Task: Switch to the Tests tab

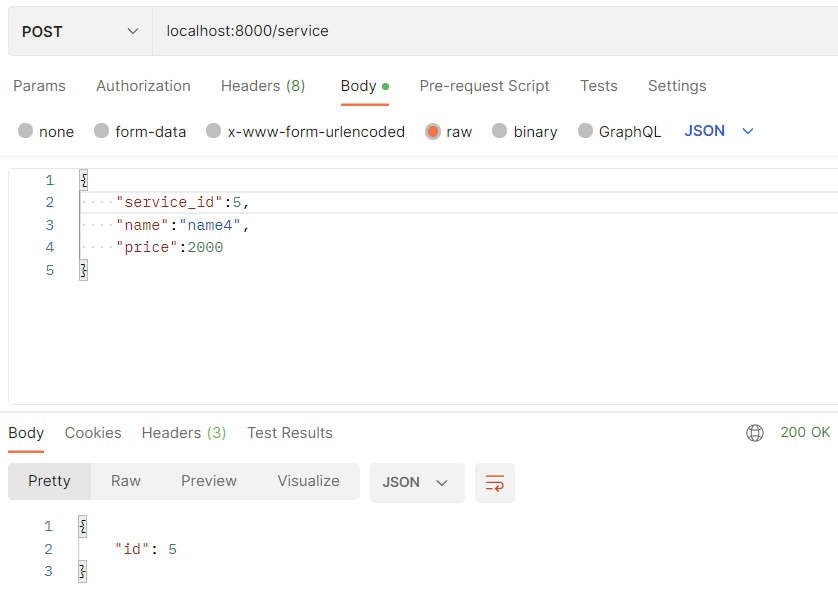Action: click(598, 86)
